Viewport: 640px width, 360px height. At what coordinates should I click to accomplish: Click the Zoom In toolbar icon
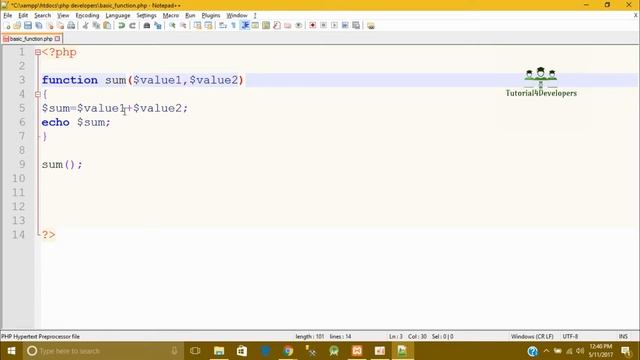(x=172, y=26)
